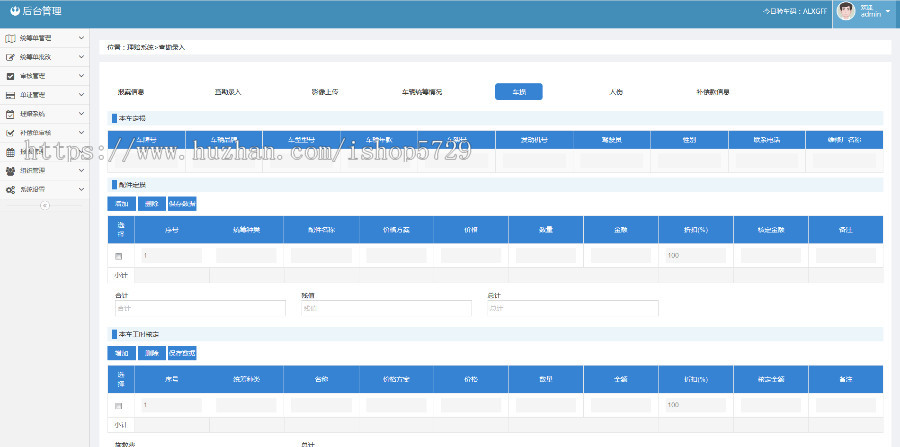Open the calendar grid icon sidebar menu

10,152
